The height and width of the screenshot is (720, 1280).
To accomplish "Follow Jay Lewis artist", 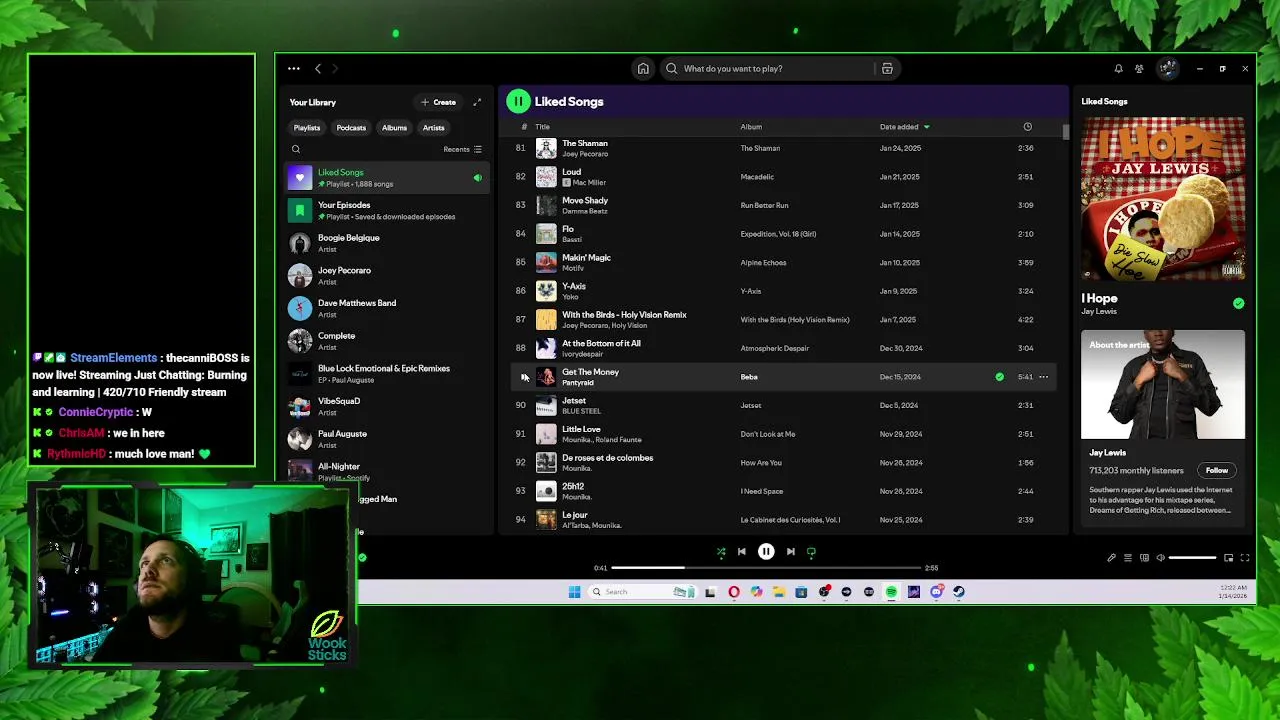I will click(1217, 470).
